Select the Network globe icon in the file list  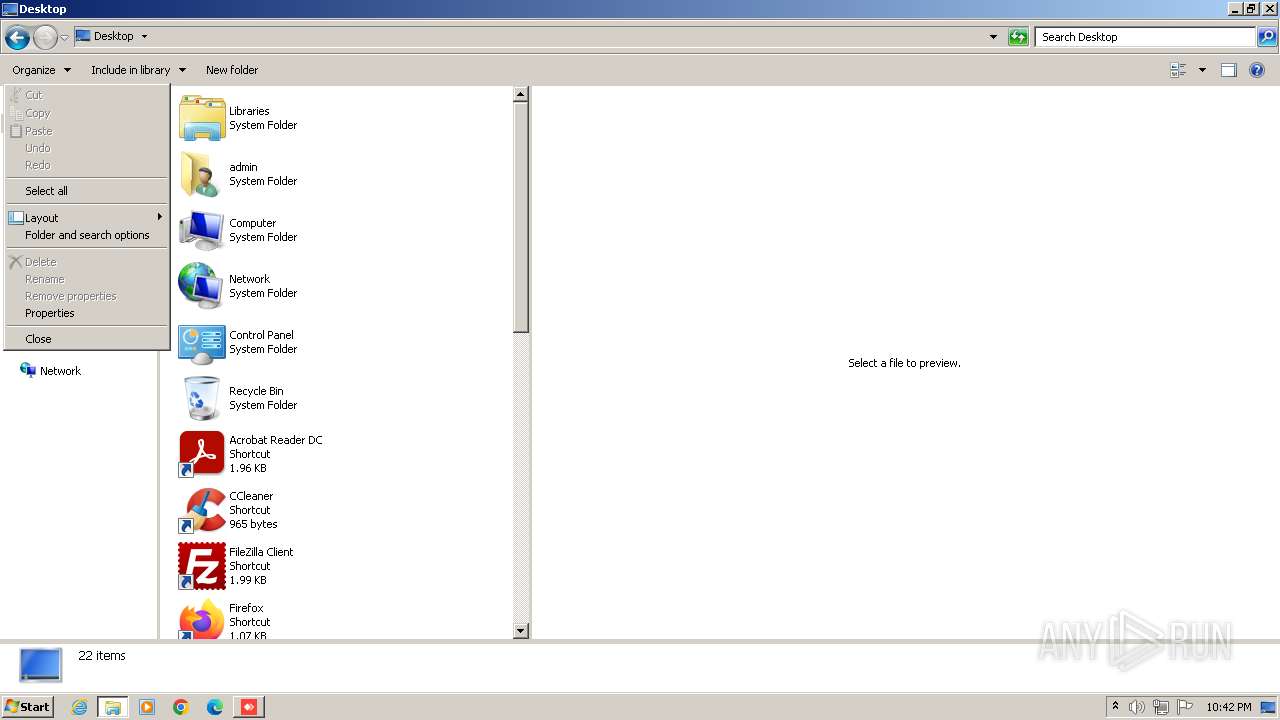coord(202,286)
